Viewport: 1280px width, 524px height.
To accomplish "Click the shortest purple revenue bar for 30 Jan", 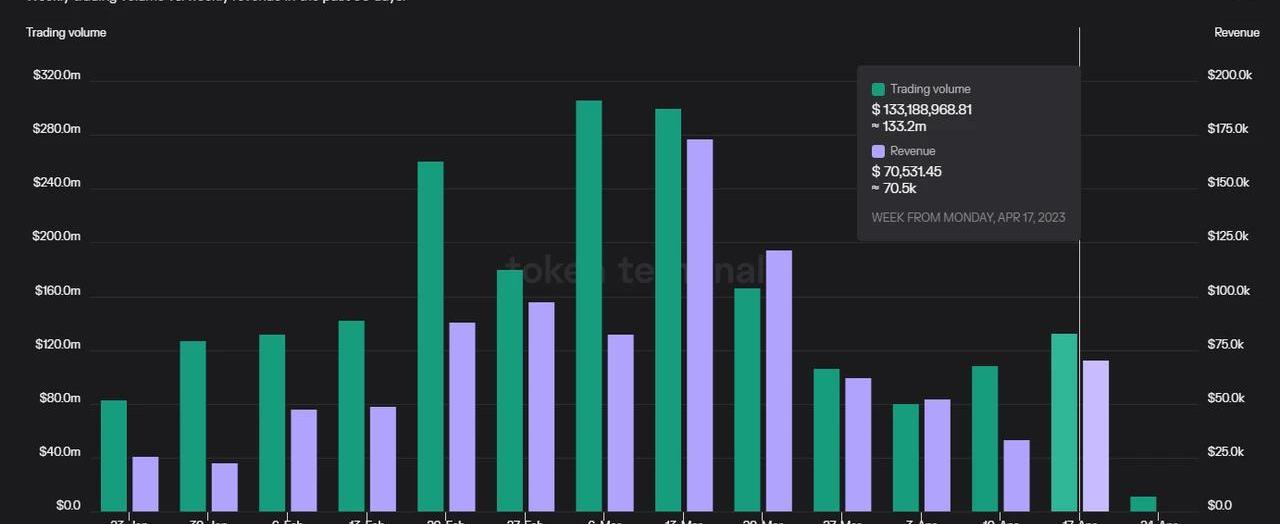I will 225,487.
